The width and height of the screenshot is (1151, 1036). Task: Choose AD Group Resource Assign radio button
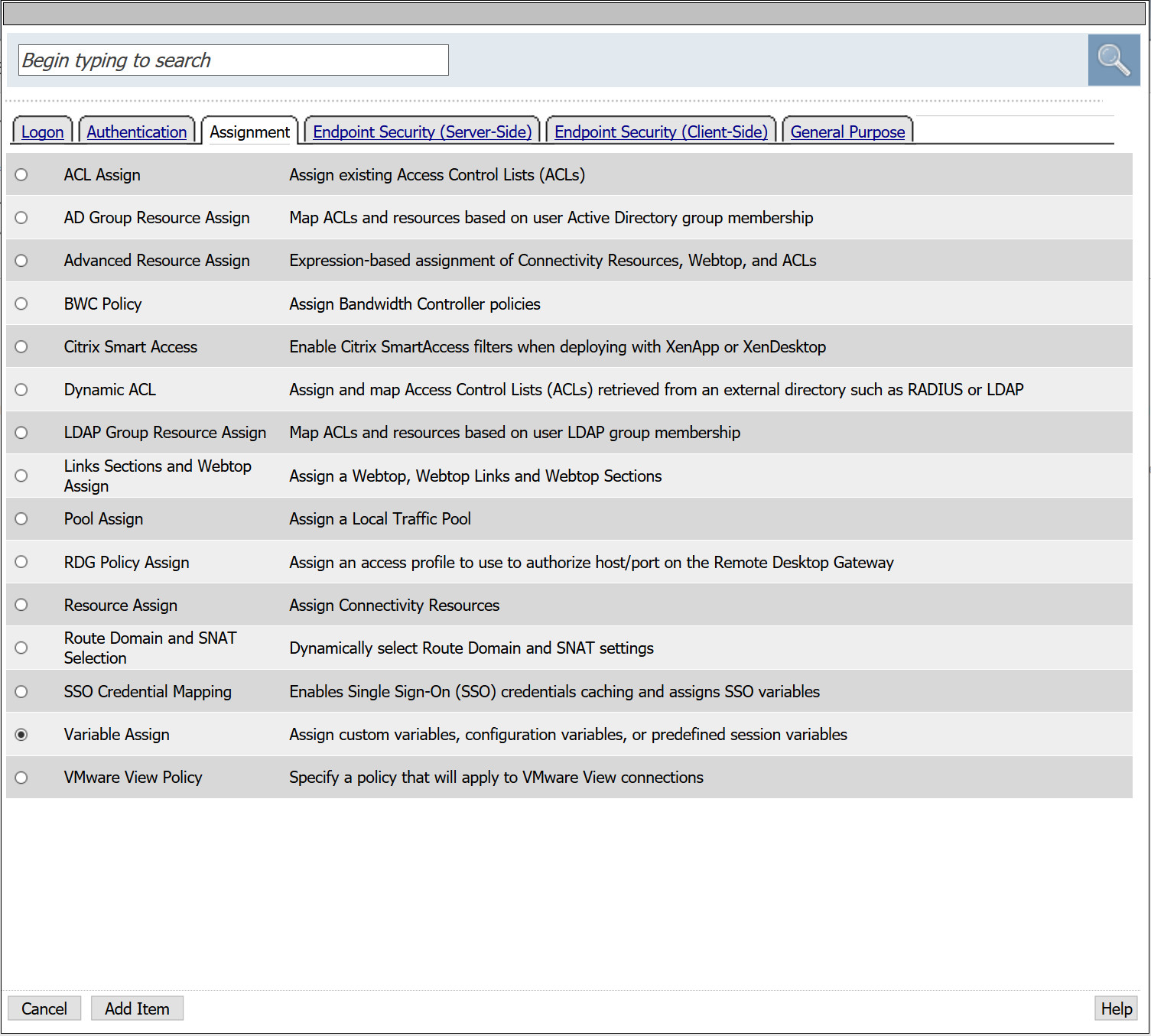click(x=21, y=218)
